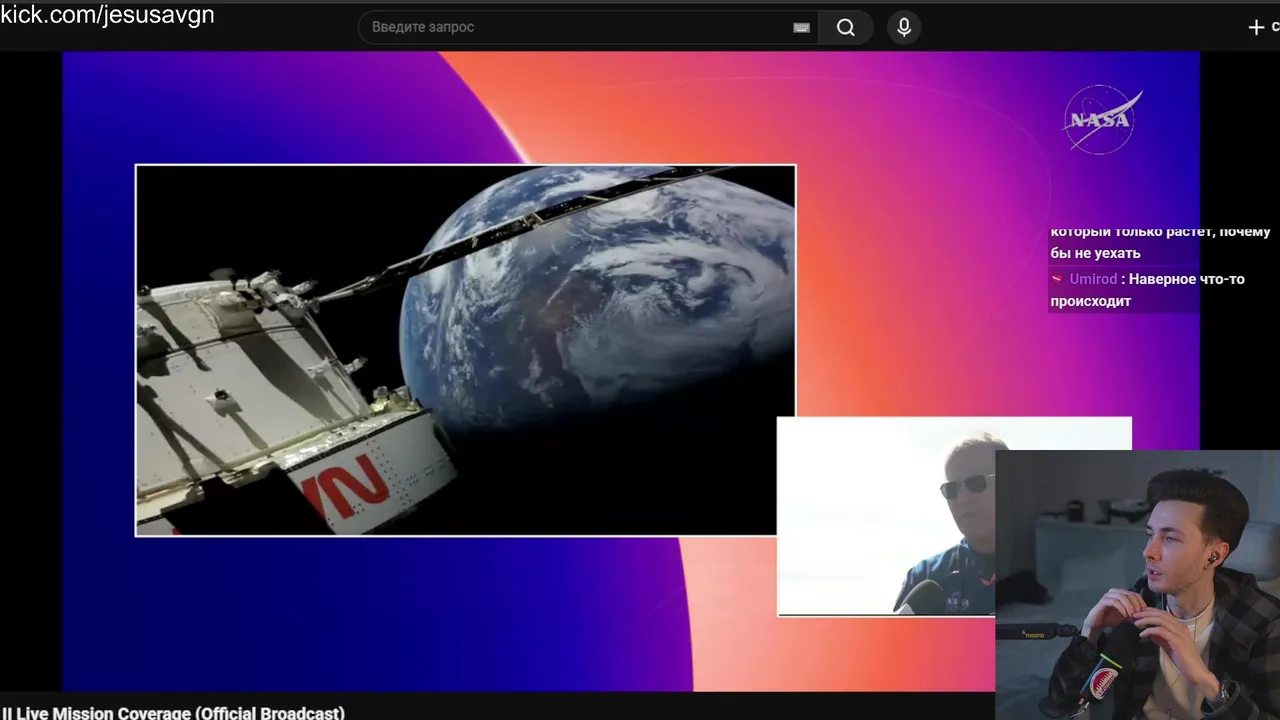Click the NASA logo in the video
1280x720 pixels.
click(1101, 120)
